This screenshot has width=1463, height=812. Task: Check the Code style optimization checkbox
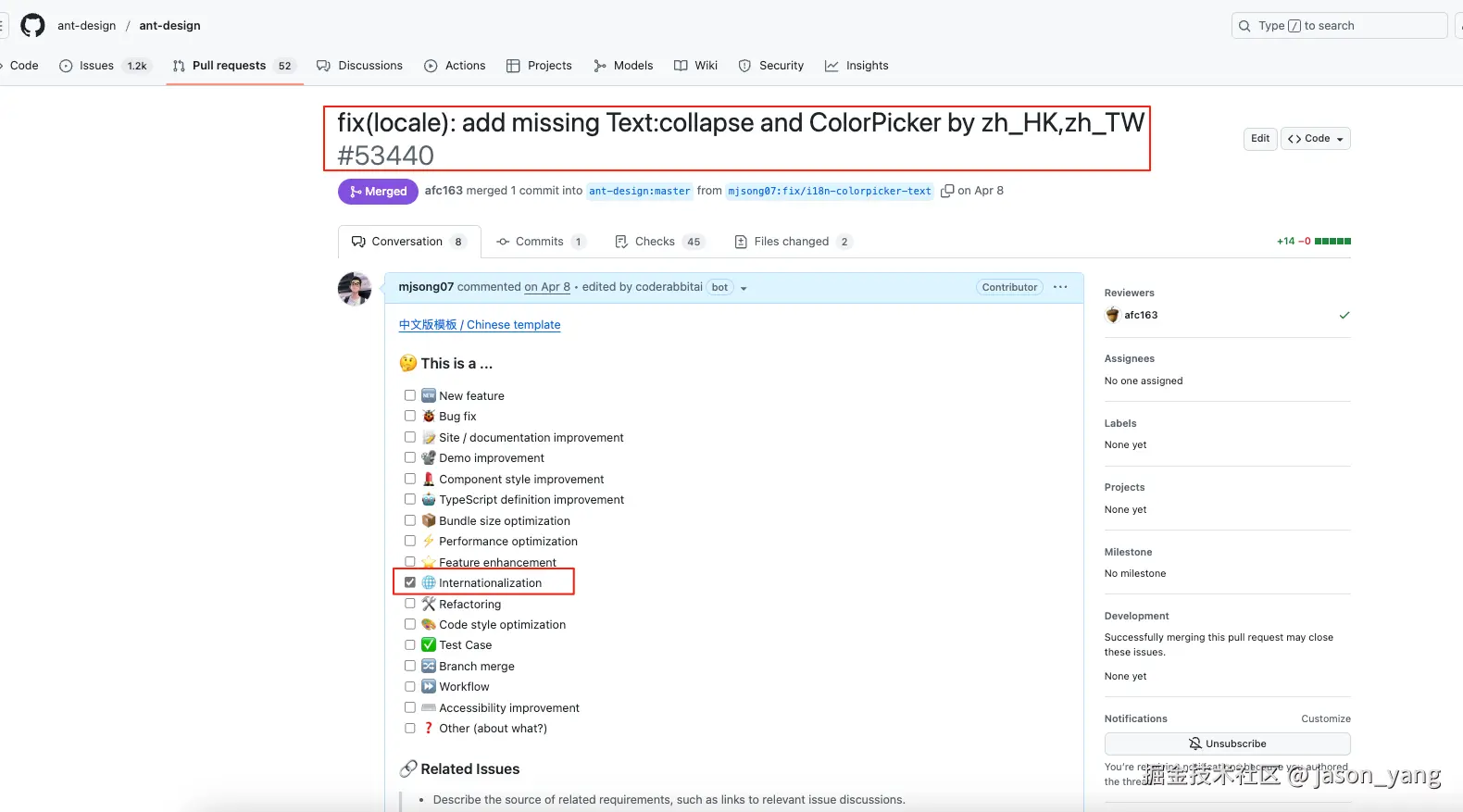click(410, 624)
